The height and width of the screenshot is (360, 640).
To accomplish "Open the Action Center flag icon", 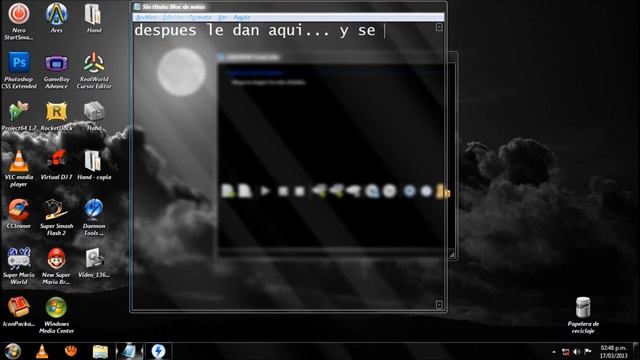I will pos(588,351).
